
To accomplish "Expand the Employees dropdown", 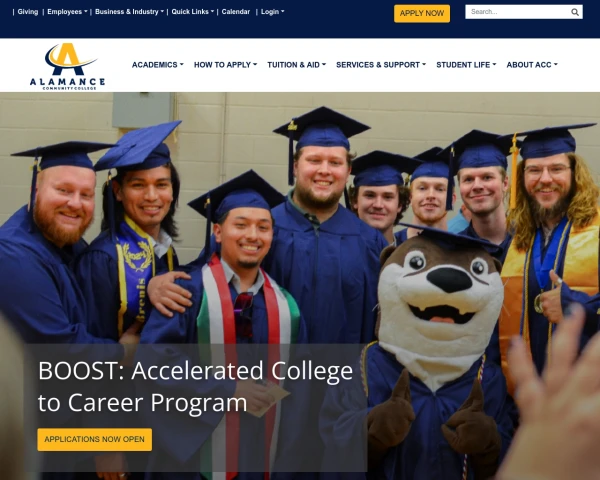I will 67,12.
